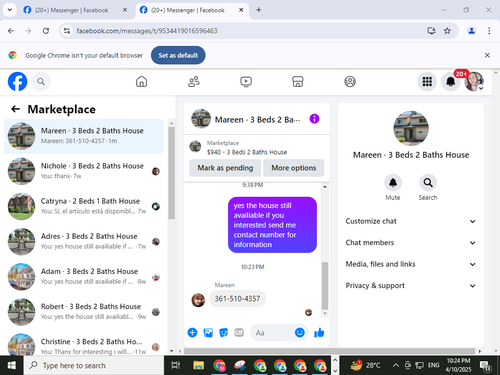Expand Chat members section
This screenshot has width=500, height=375.
(x=411, y=243)
